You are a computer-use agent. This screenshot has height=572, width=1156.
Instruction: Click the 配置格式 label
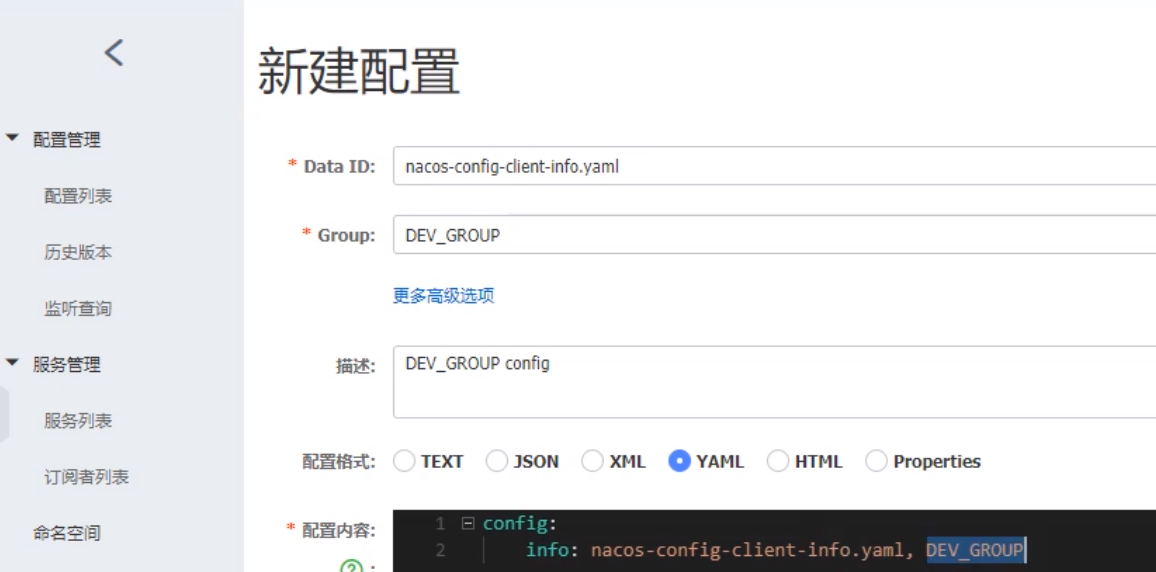point(339,461)
